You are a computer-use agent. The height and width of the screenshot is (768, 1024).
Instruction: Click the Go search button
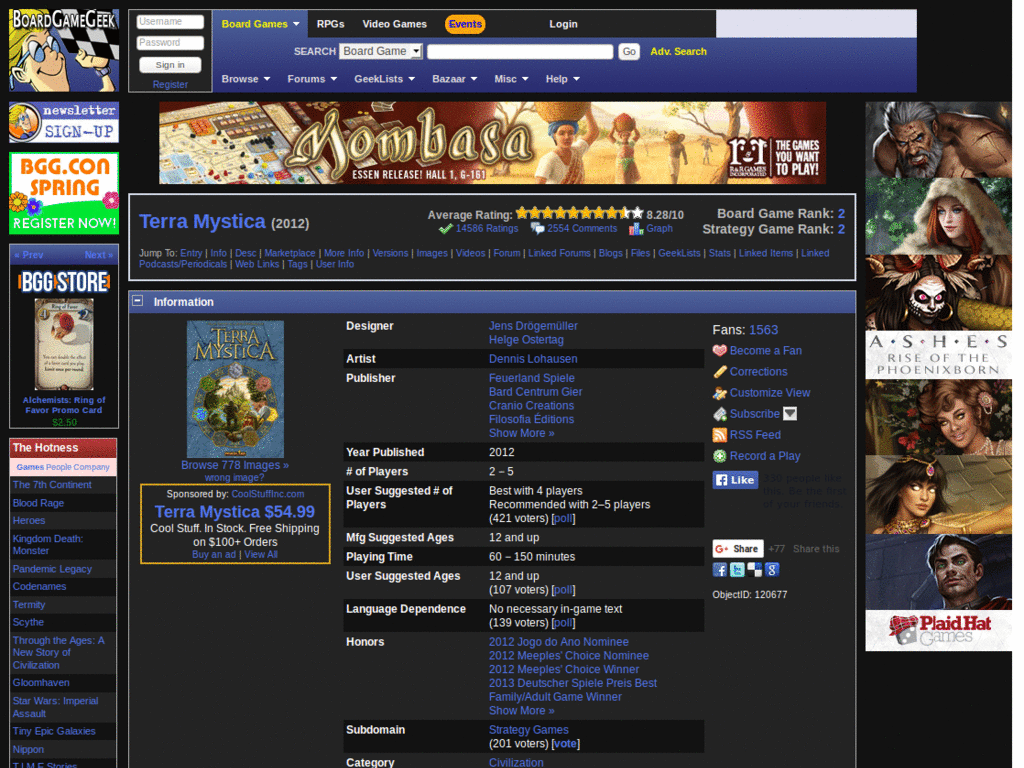629,52
